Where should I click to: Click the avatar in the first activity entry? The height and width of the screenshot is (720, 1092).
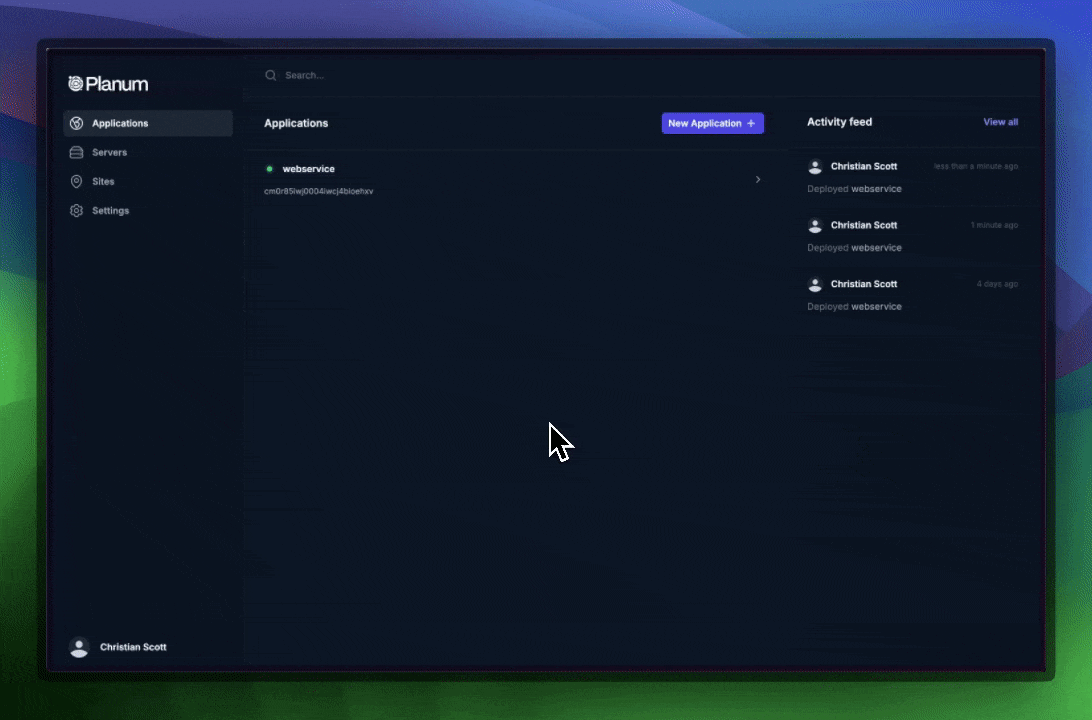(816, 166)
